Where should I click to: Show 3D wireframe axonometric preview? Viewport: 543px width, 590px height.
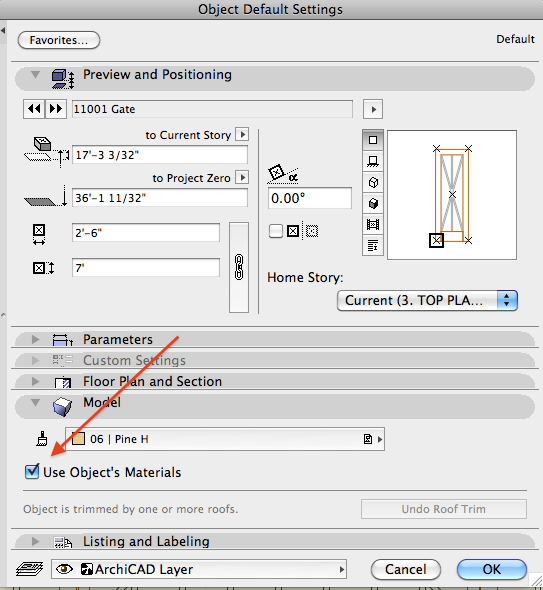point(373,182)
